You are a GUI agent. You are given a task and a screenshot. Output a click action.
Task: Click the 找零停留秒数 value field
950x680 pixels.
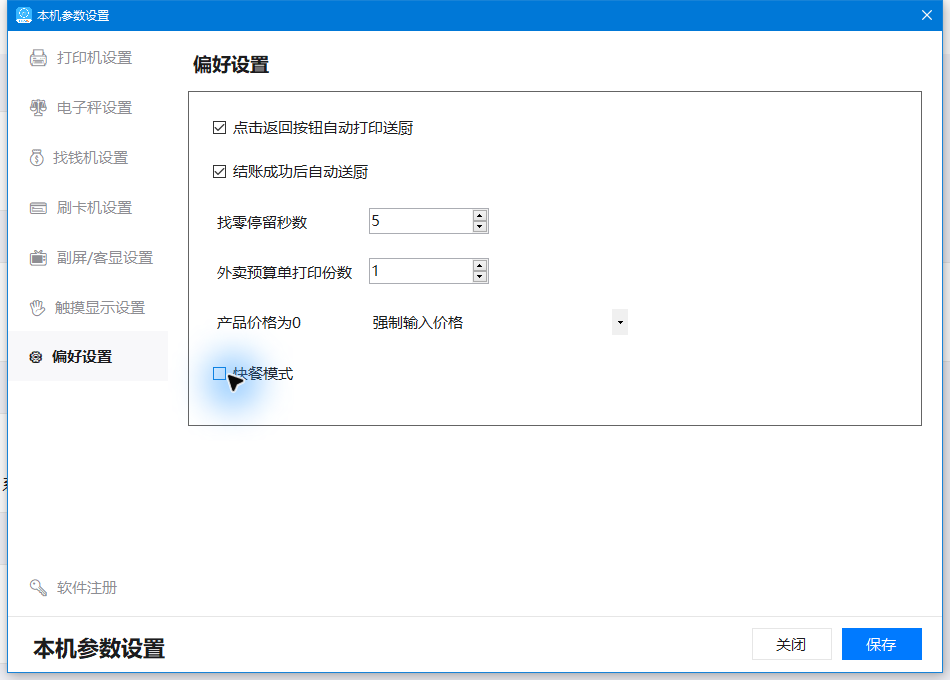(421, 221)
